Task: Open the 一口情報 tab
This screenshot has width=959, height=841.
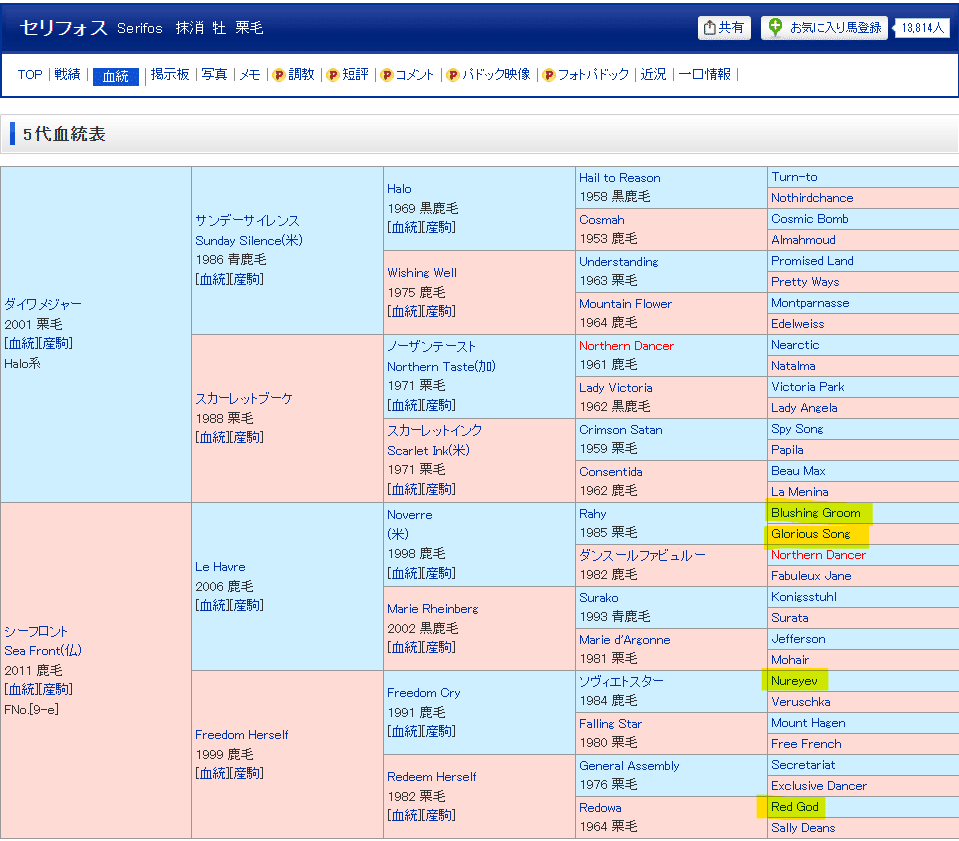Action: 705,75
